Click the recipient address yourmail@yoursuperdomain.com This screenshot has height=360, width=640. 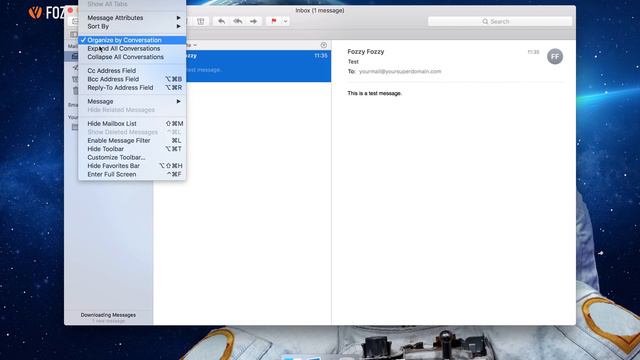coord(400,71)
